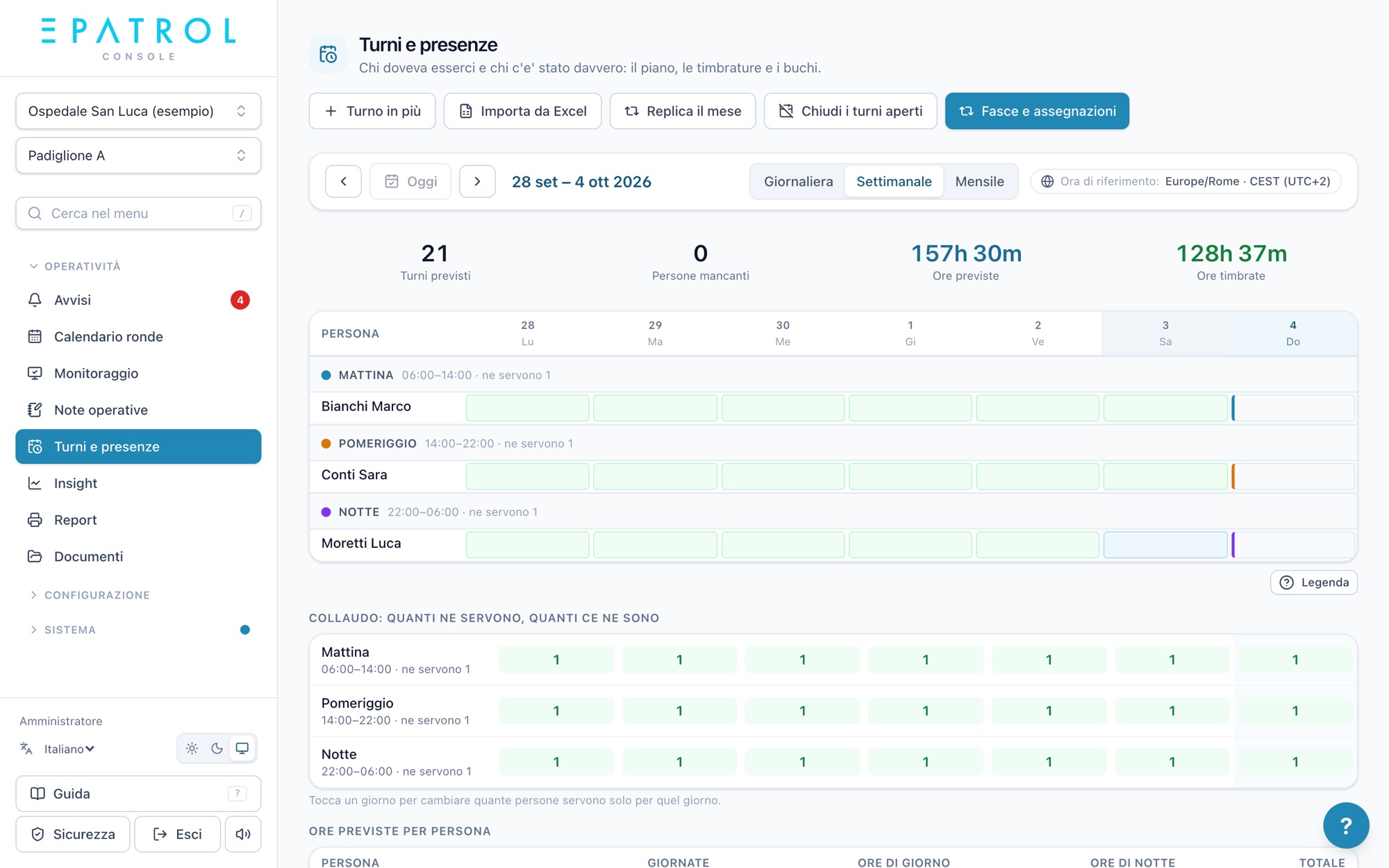Collapse the Operatività section

[75, 267]
